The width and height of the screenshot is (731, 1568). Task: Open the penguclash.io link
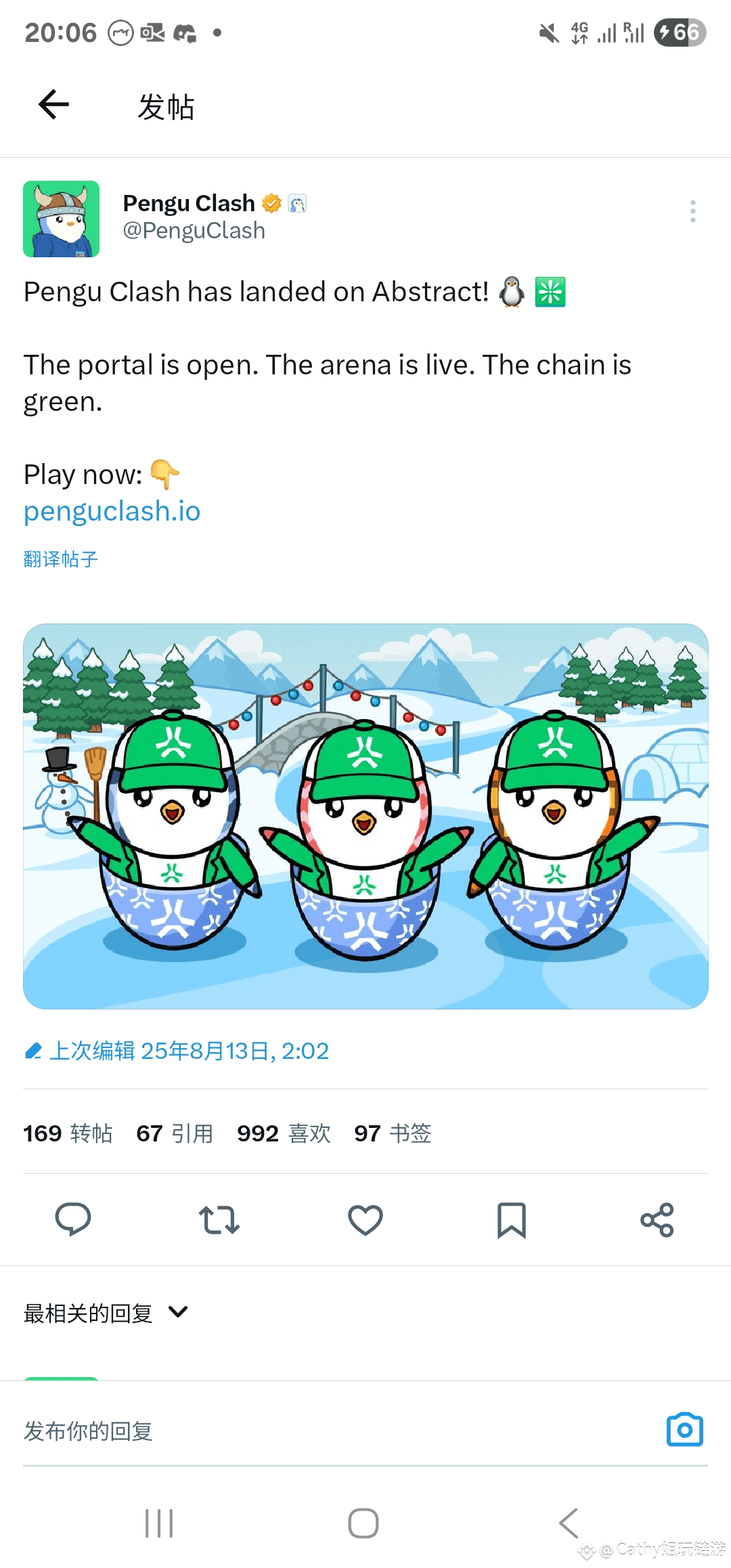(x=112, y=511)
